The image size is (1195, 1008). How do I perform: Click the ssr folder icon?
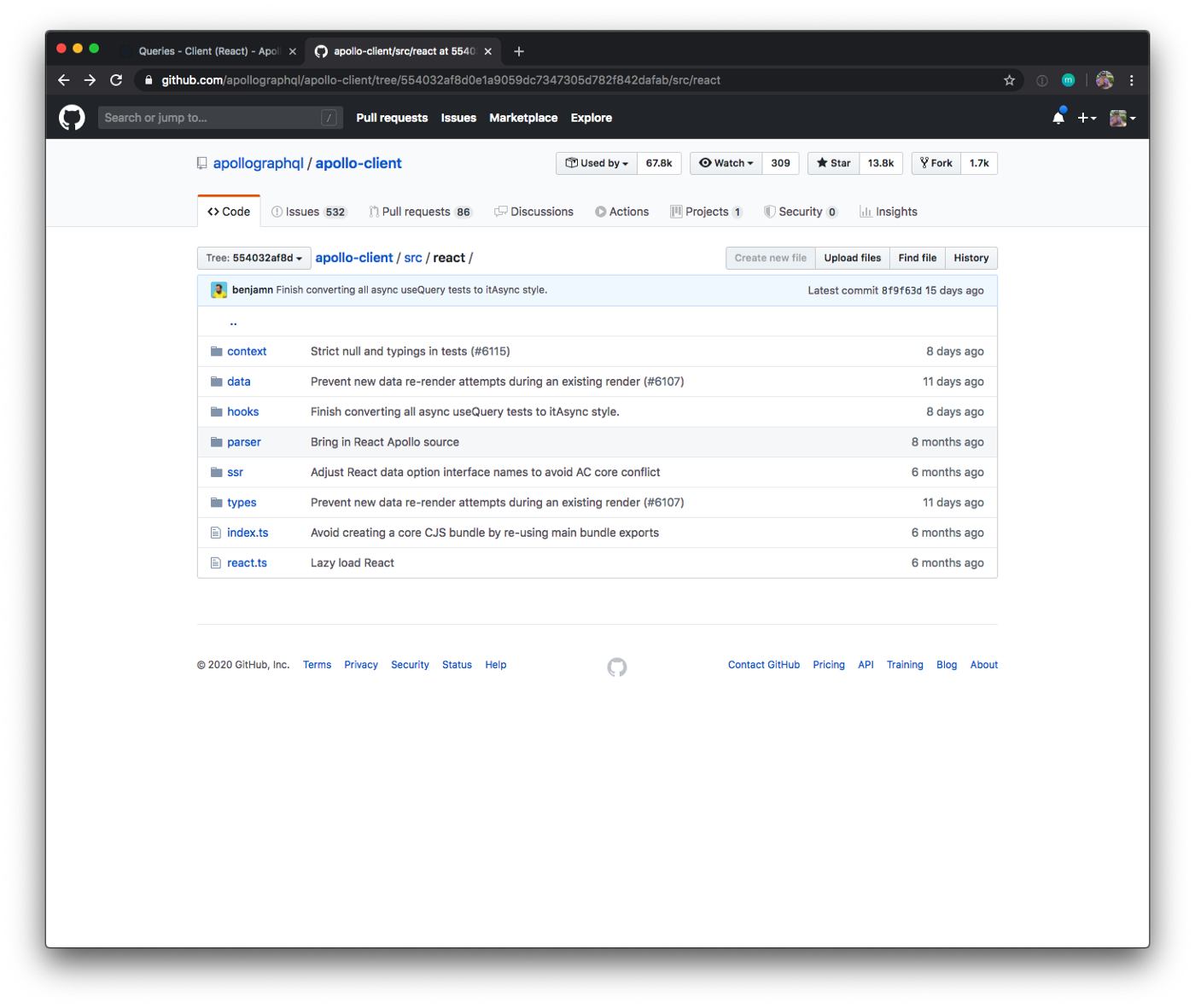(216, 472)
